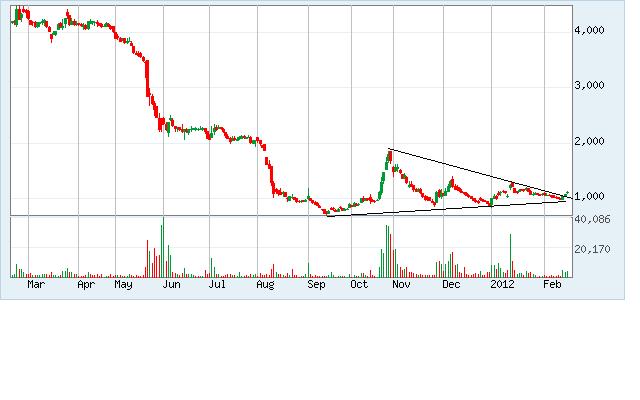Click the Sep label on the date axis
Screen dimensions: 640x400
[x=316, y=285]
